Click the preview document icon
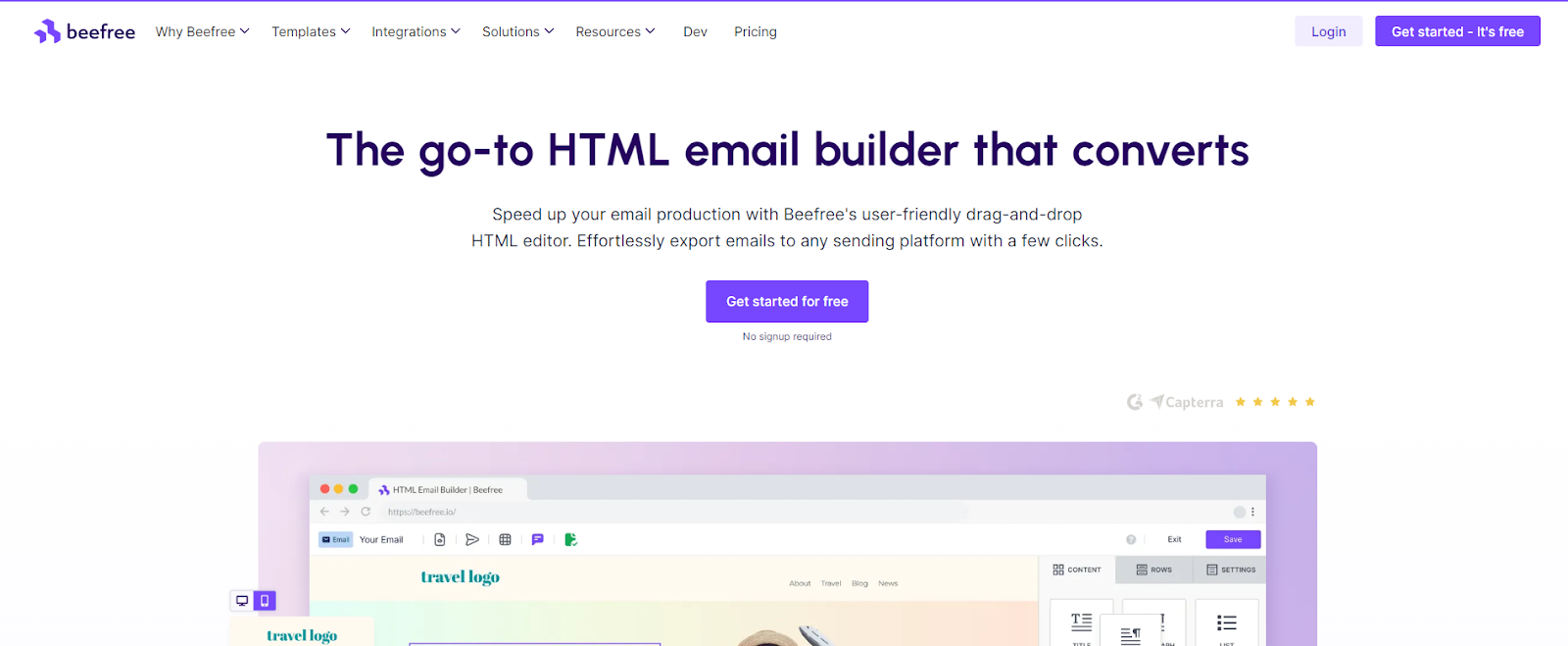Screen dimensions: 1568x646 click(x=440, y=539)
